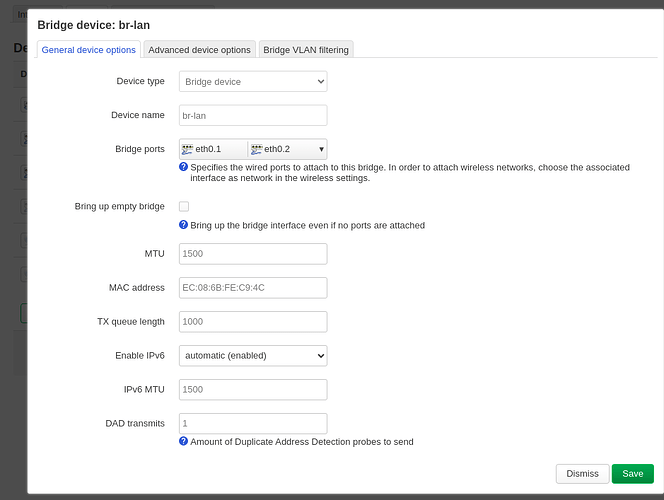Click the Bring up empty bridge label
Image resolution: width=664 pixels, height=500 pixels.
click(x=119, y=206)
